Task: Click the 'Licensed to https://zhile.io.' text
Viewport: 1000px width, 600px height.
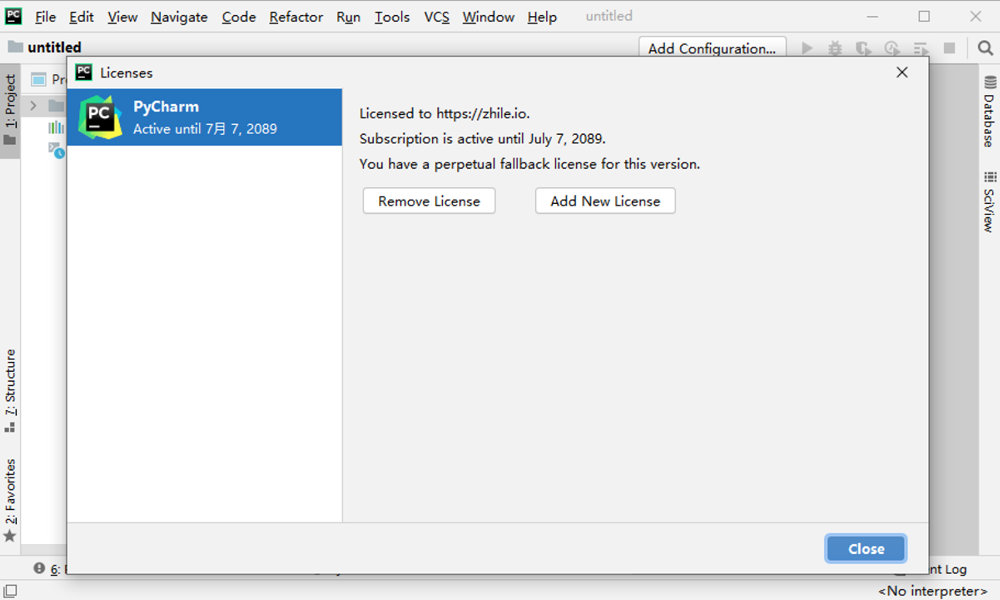Action: 445,113
